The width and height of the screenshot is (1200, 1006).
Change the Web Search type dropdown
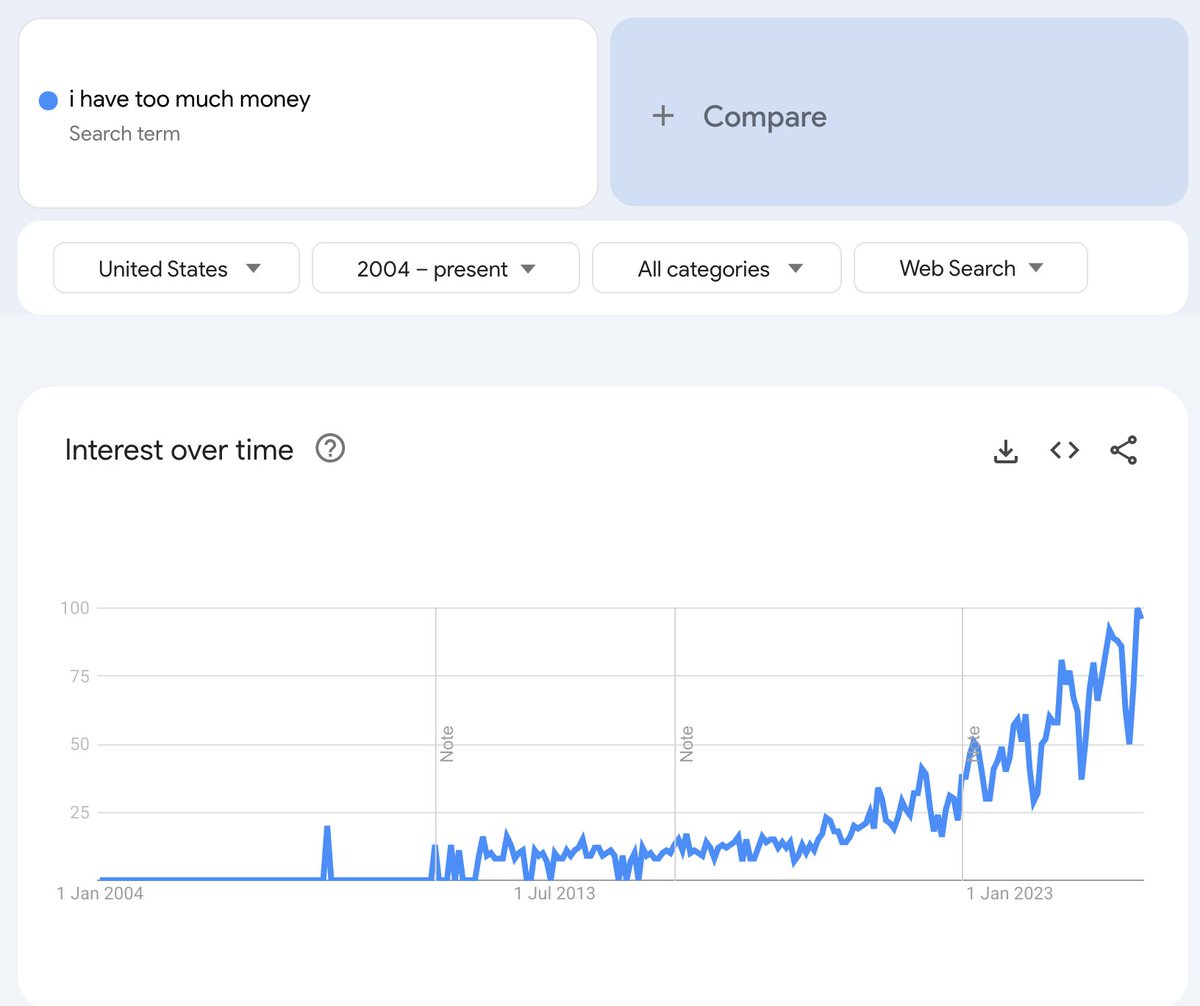coord(970,268)
